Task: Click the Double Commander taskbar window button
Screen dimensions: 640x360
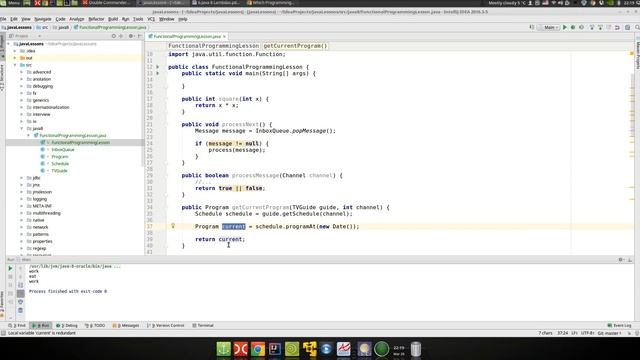Action: pos(106,3)
